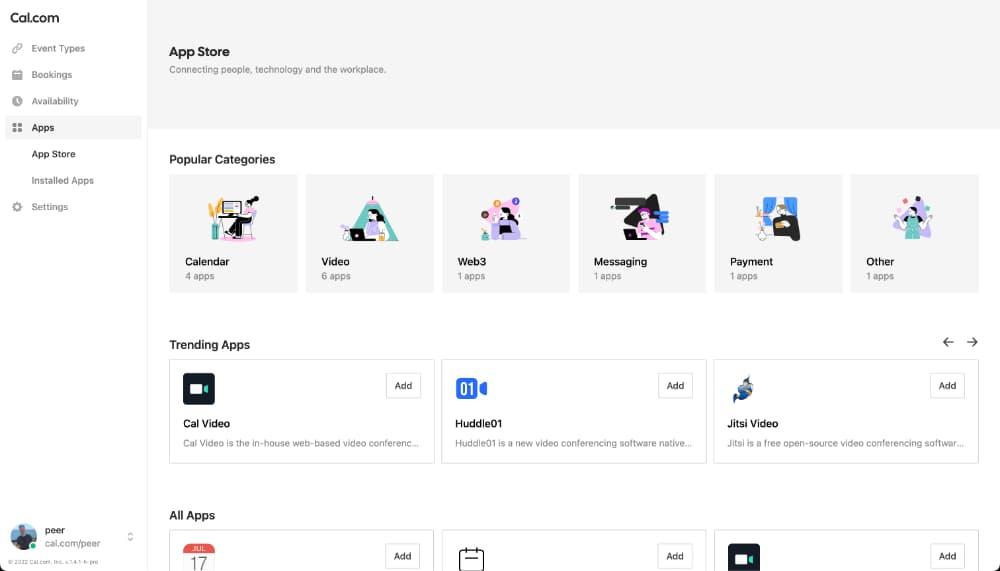The width and height of the screenshot is (1000, 571).
Task: Open the Payment category card
Action: pyautogui.click(x=778, y=234)
